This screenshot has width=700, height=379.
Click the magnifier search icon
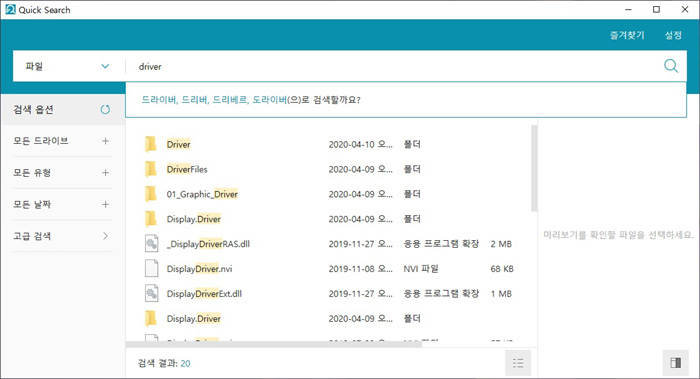tap(671, 66)
